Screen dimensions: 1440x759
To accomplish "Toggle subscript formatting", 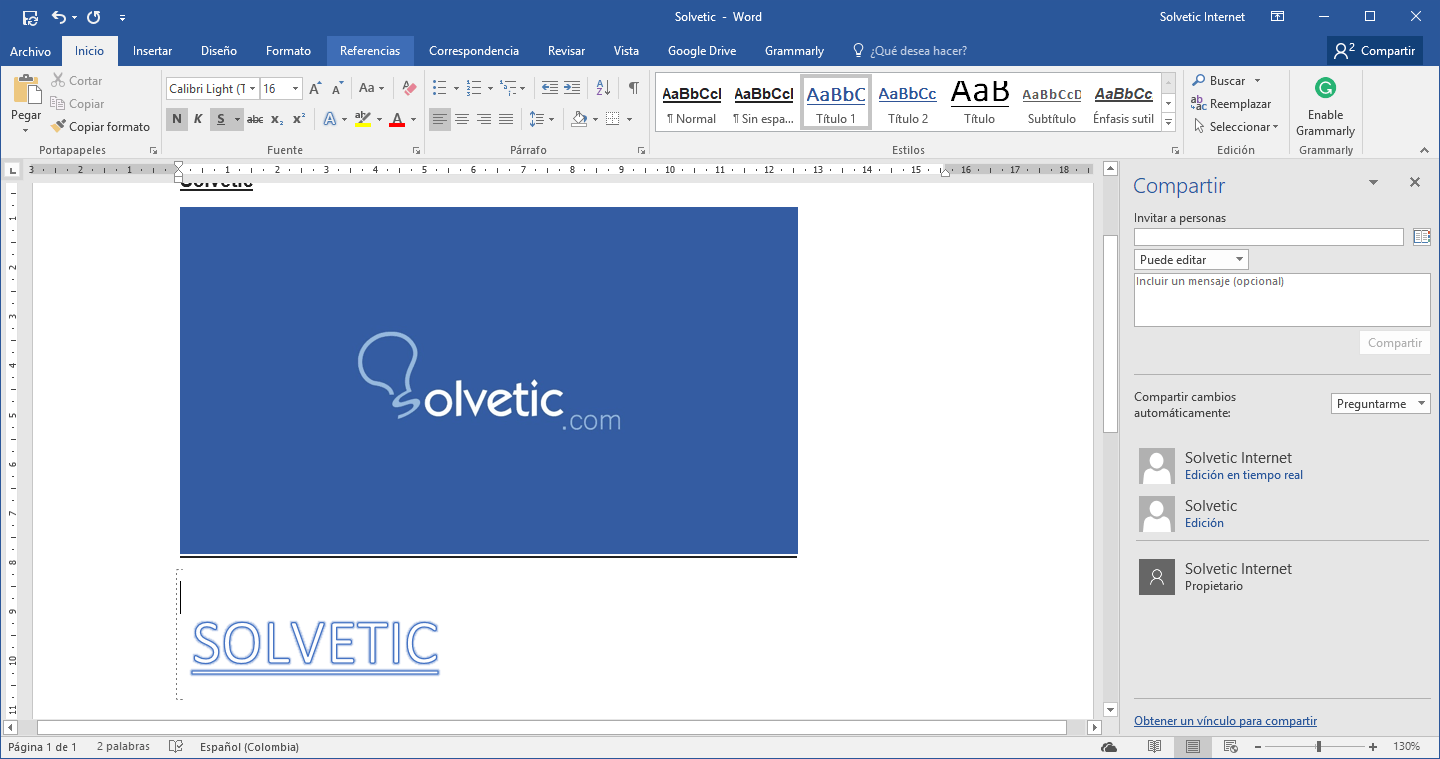I will [x=277, y=120].
